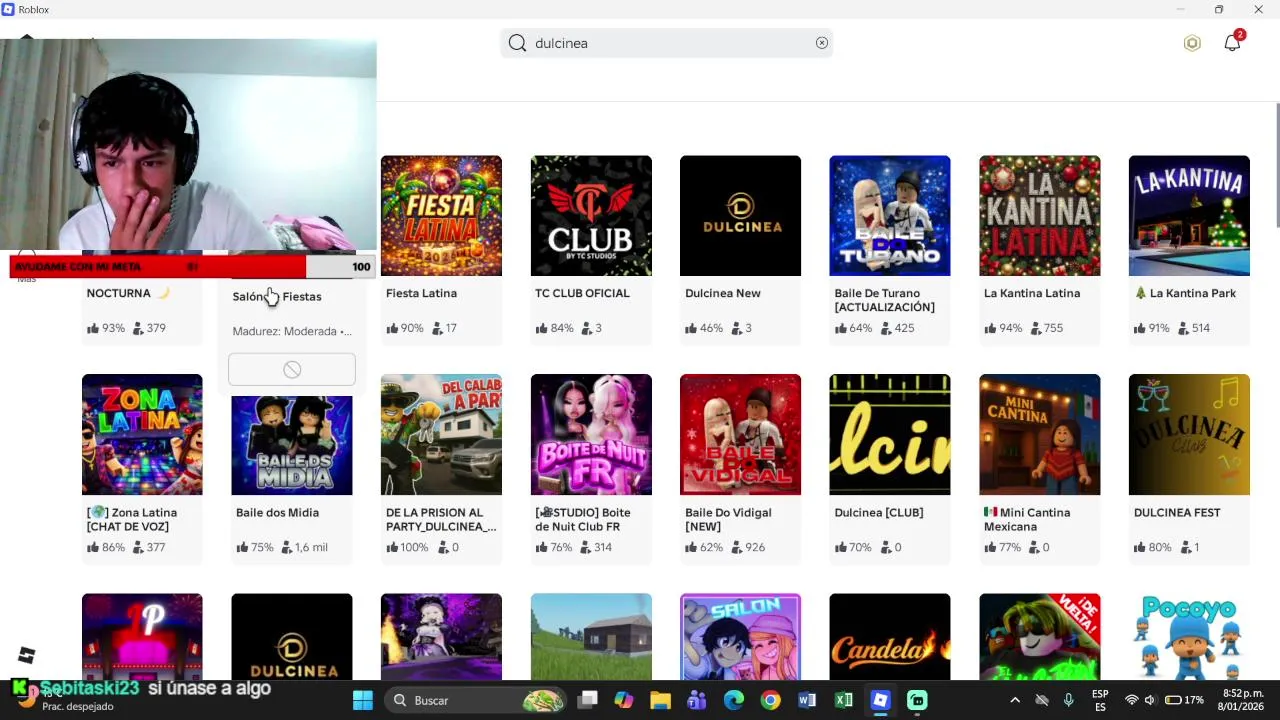Image resolution: width=1280 pixels, height=720 pixels.
Task: Click the Fiesta Latina title link
Action: pyautogui.click(x=421, y=293)
